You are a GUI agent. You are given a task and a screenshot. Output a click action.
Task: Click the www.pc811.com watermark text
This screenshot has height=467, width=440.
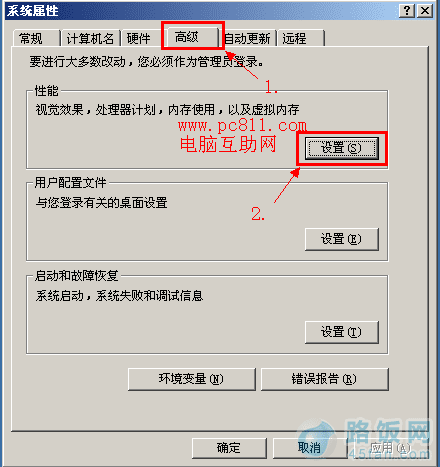click(x=242, y=126)
